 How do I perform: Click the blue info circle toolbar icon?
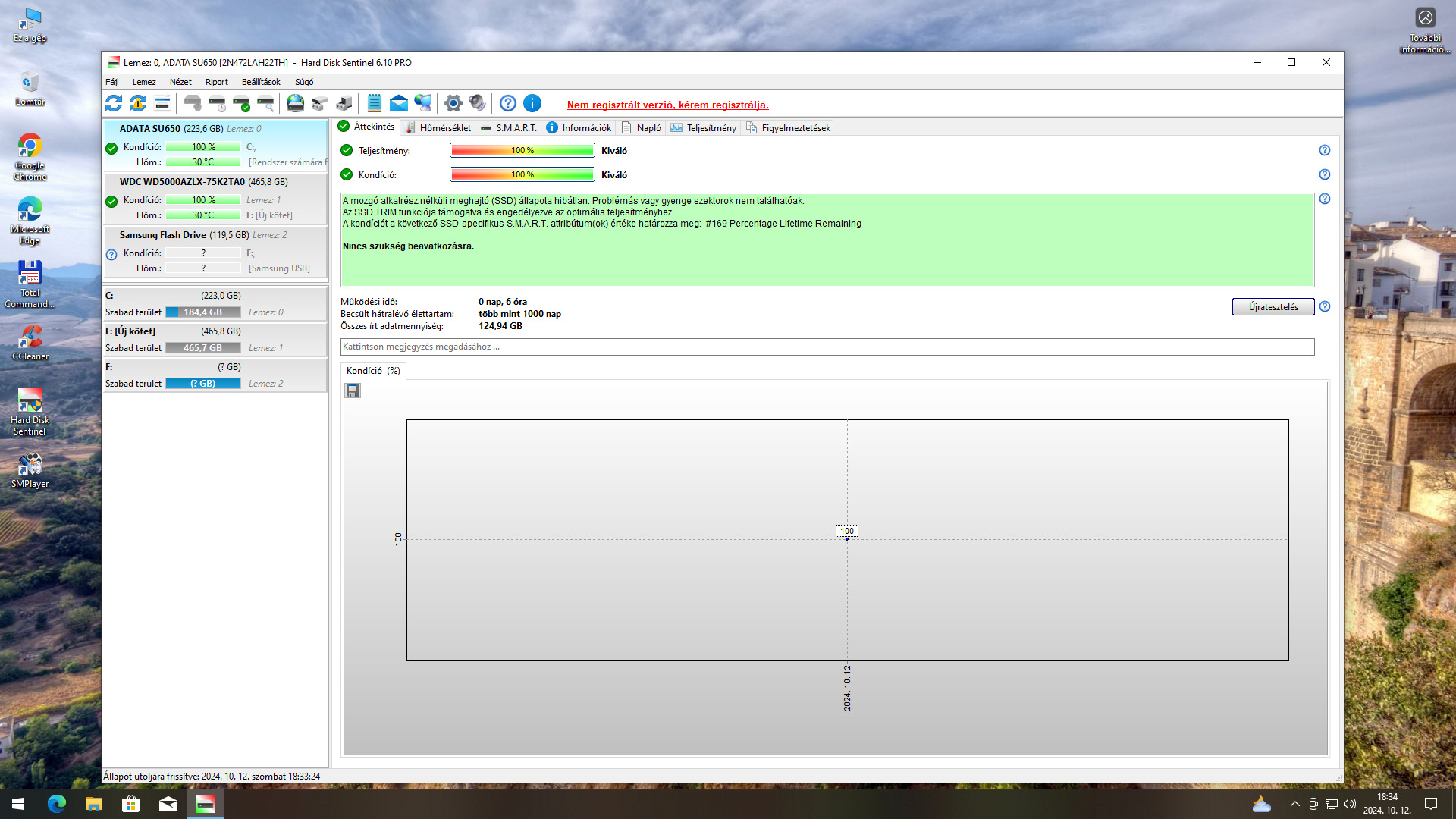[532, 103]
